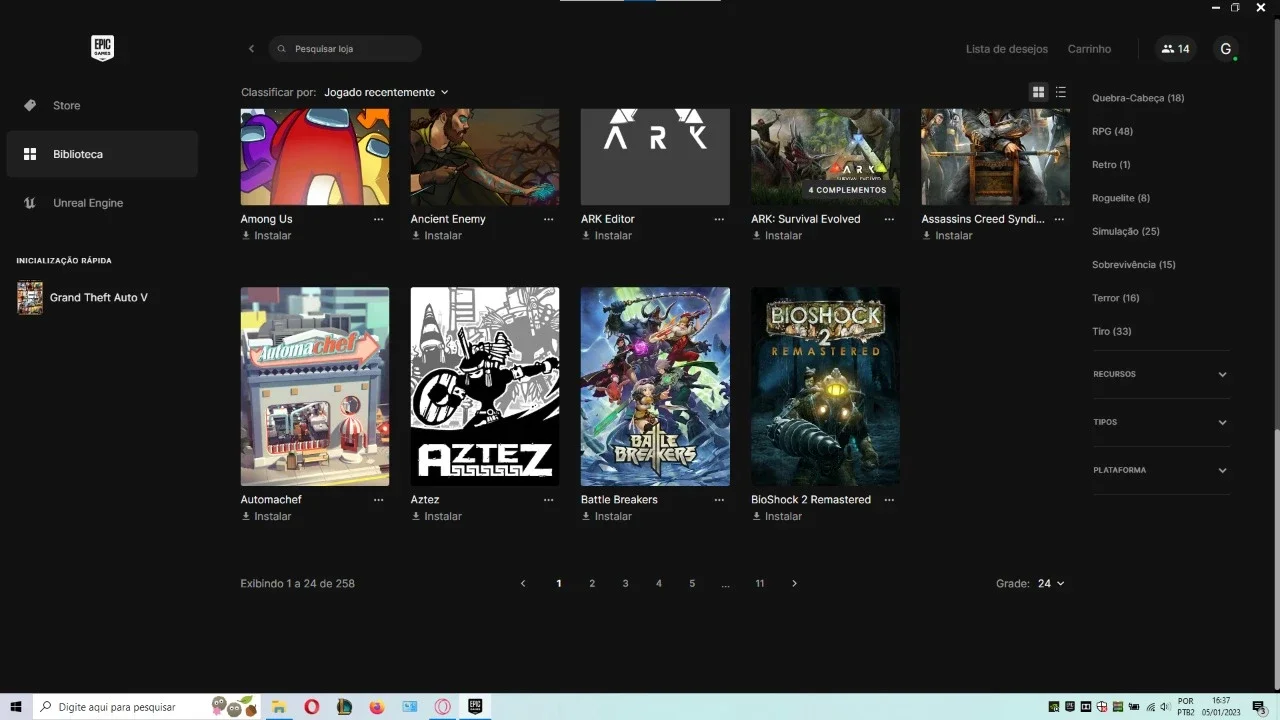Expand the TIPOS filter section
The width and height of the screenshot is (1280, 720).
(1161, 423)
